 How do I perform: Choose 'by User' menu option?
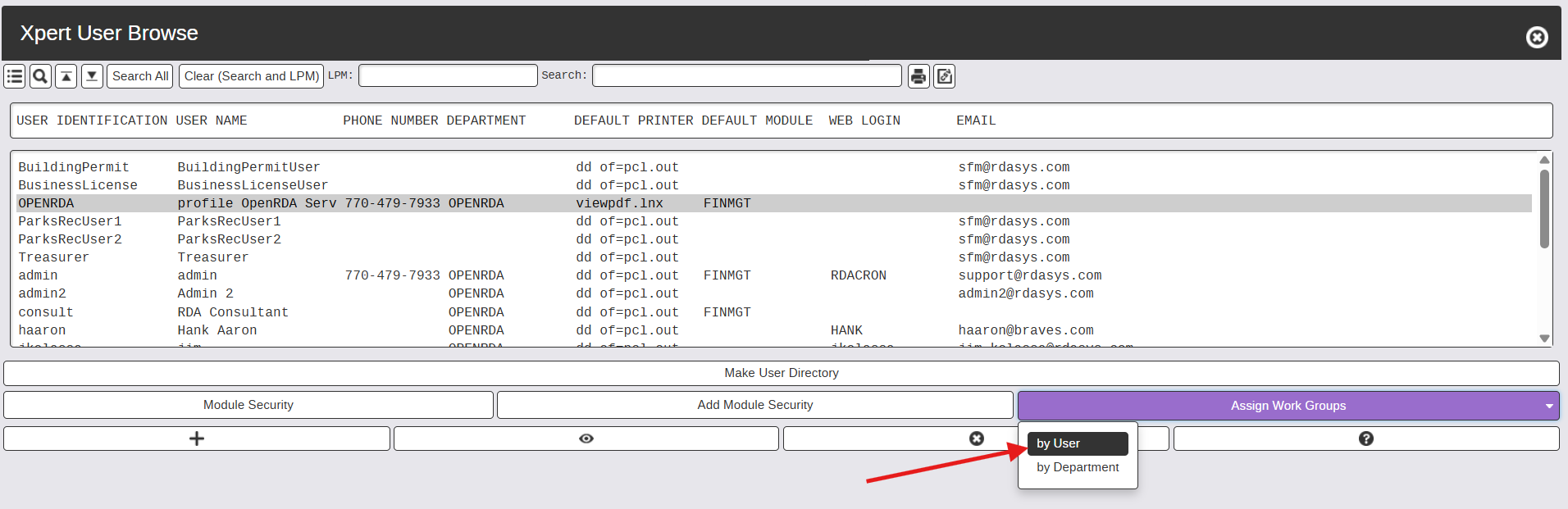(x=1078, y=443)
